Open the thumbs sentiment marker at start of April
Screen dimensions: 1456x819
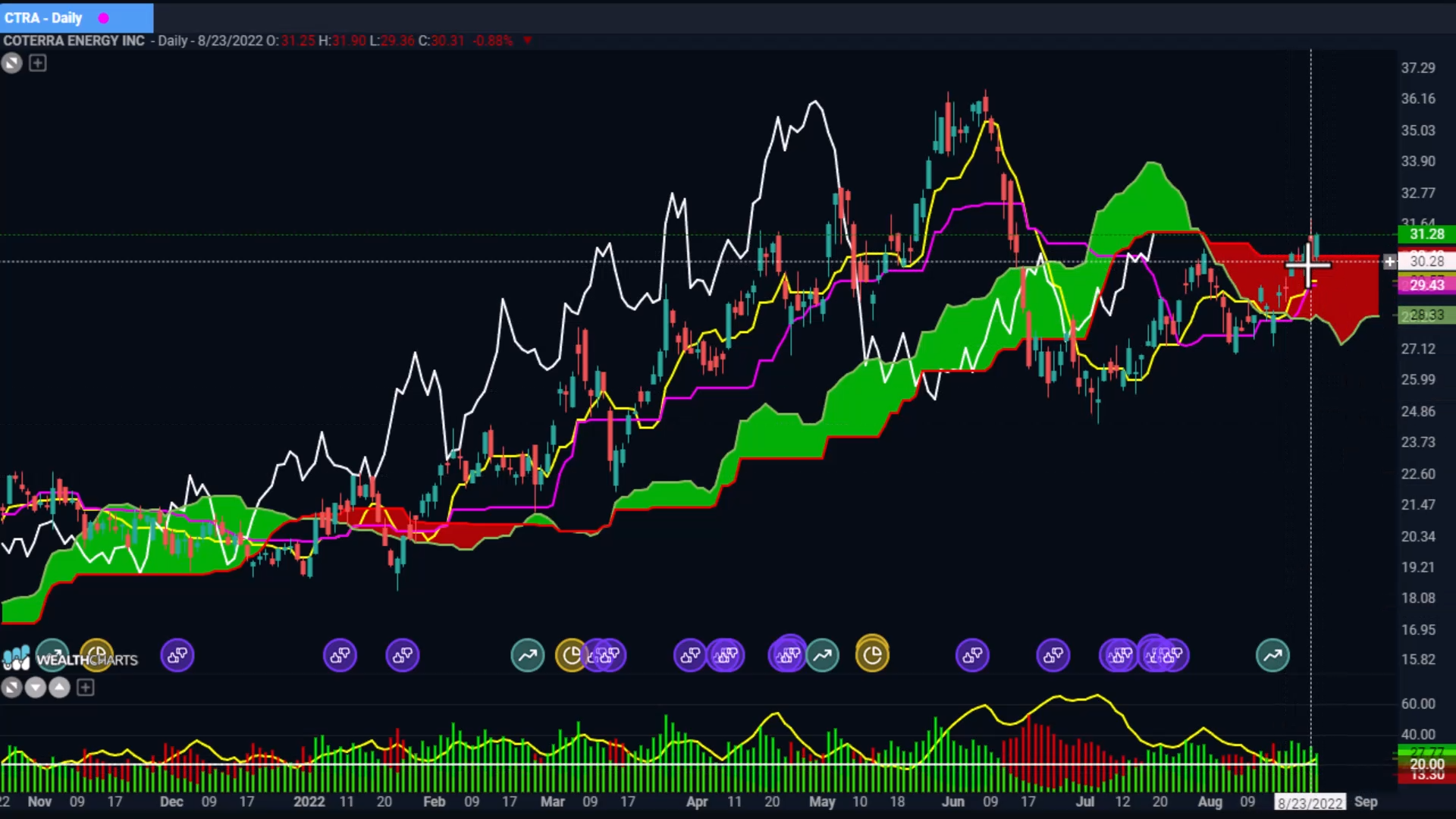pyautogui.click(x=689, y=655)
